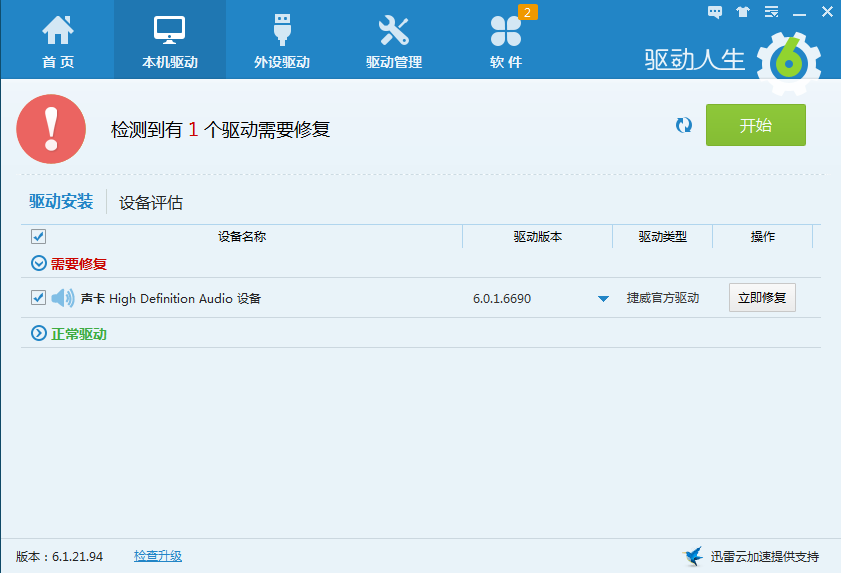Click the feedback speech bubble icon
This screenshot has height=573, width=841.
click(x=715, y=12)
